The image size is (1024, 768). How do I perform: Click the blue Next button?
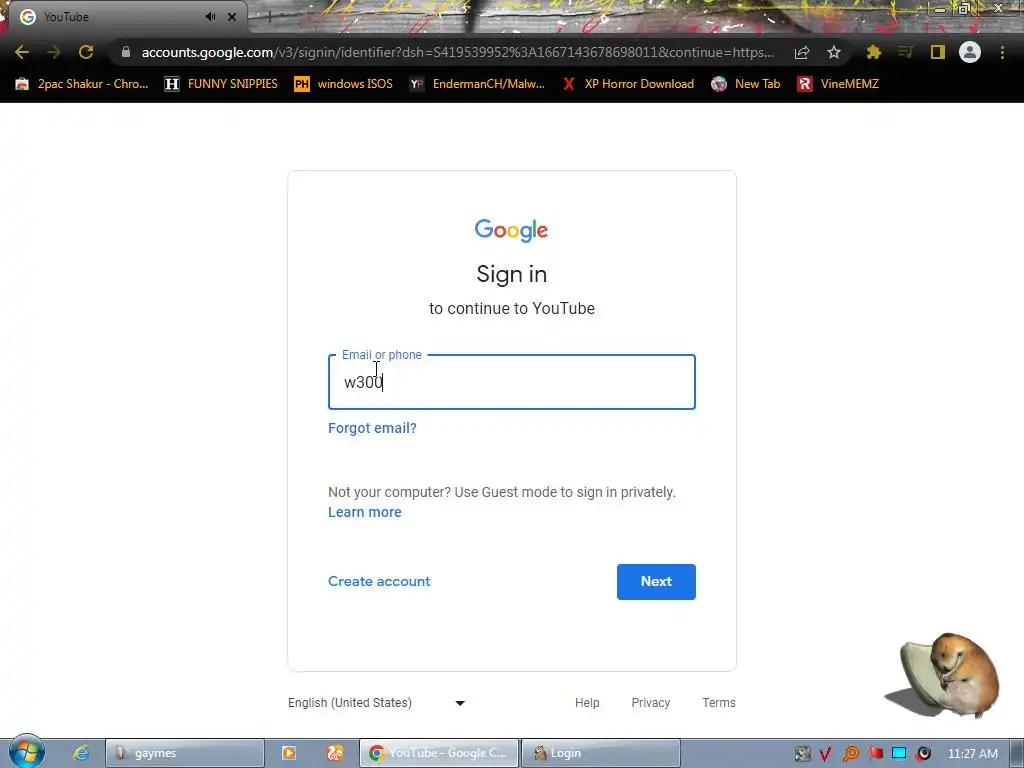click(x=656, y=582)
